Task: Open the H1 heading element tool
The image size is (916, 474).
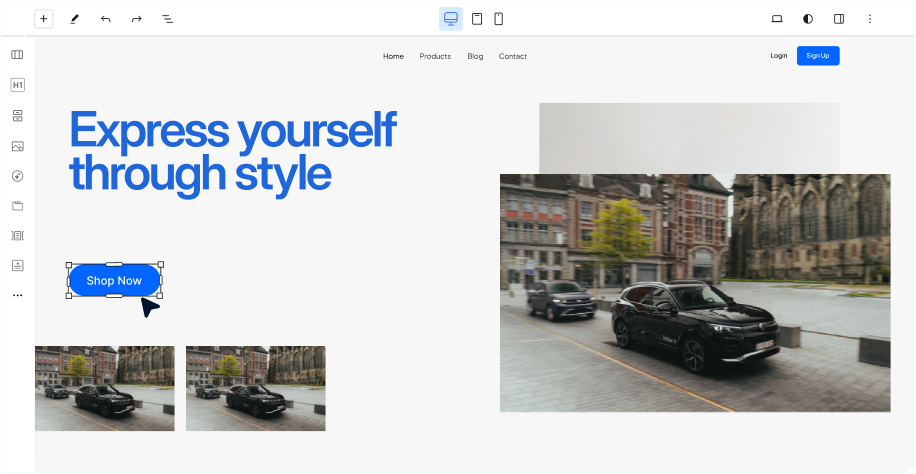Action: pos(17,85)
